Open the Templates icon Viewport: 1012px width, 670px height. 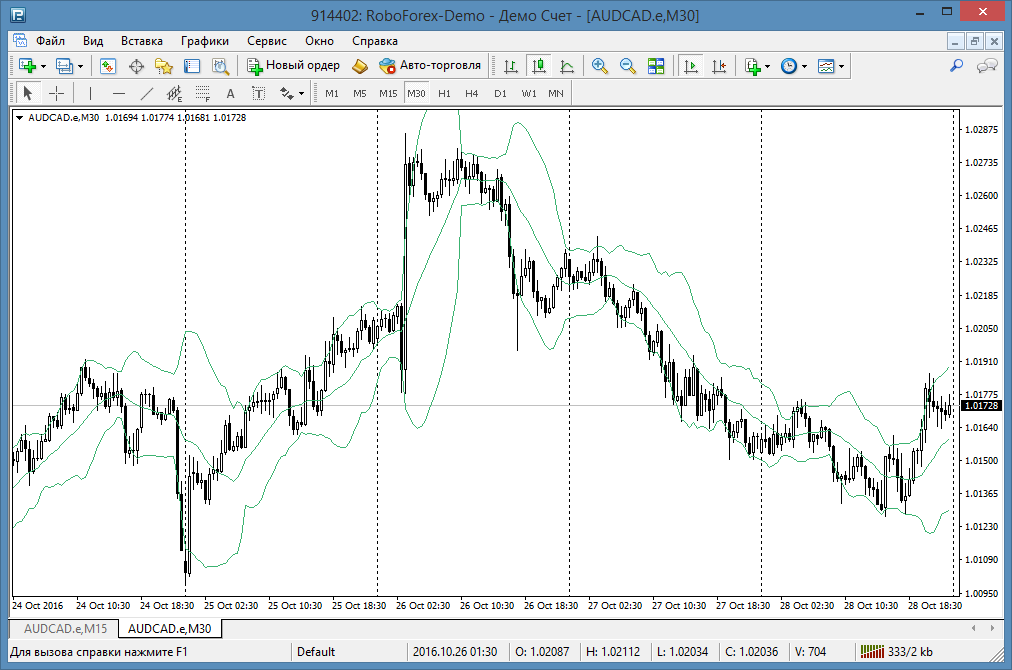point(826,66)
